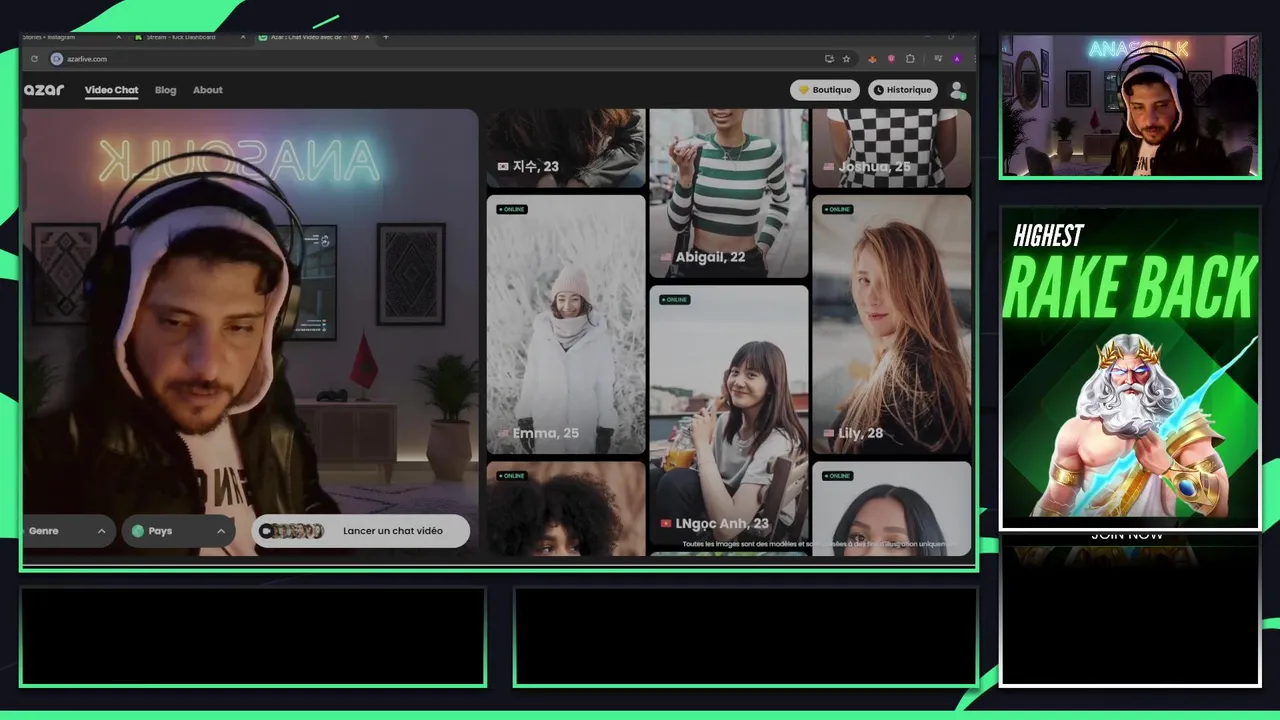Viewport: 1280px width, 720px height.
Task: Open the Historique button
Action: 903,90
